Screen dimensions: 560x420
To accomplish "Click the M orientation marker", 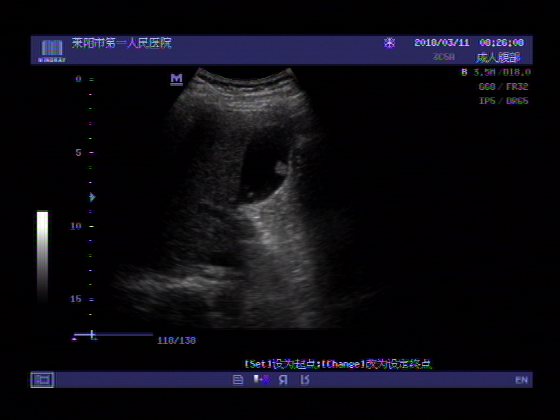I will coord(176,79).
